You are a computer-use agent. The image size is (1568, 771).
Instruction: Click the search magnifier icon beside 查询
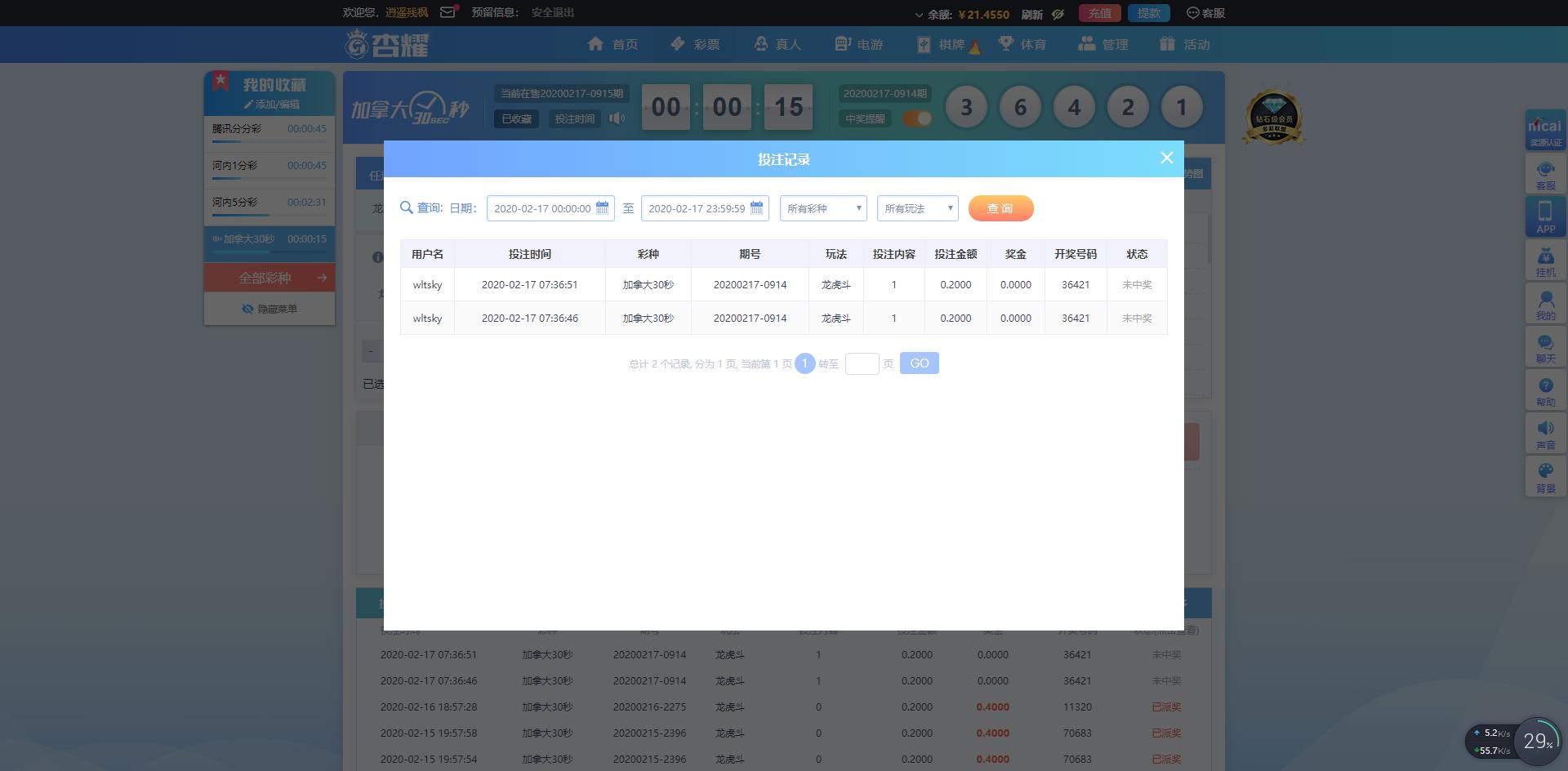coord(406,207)
